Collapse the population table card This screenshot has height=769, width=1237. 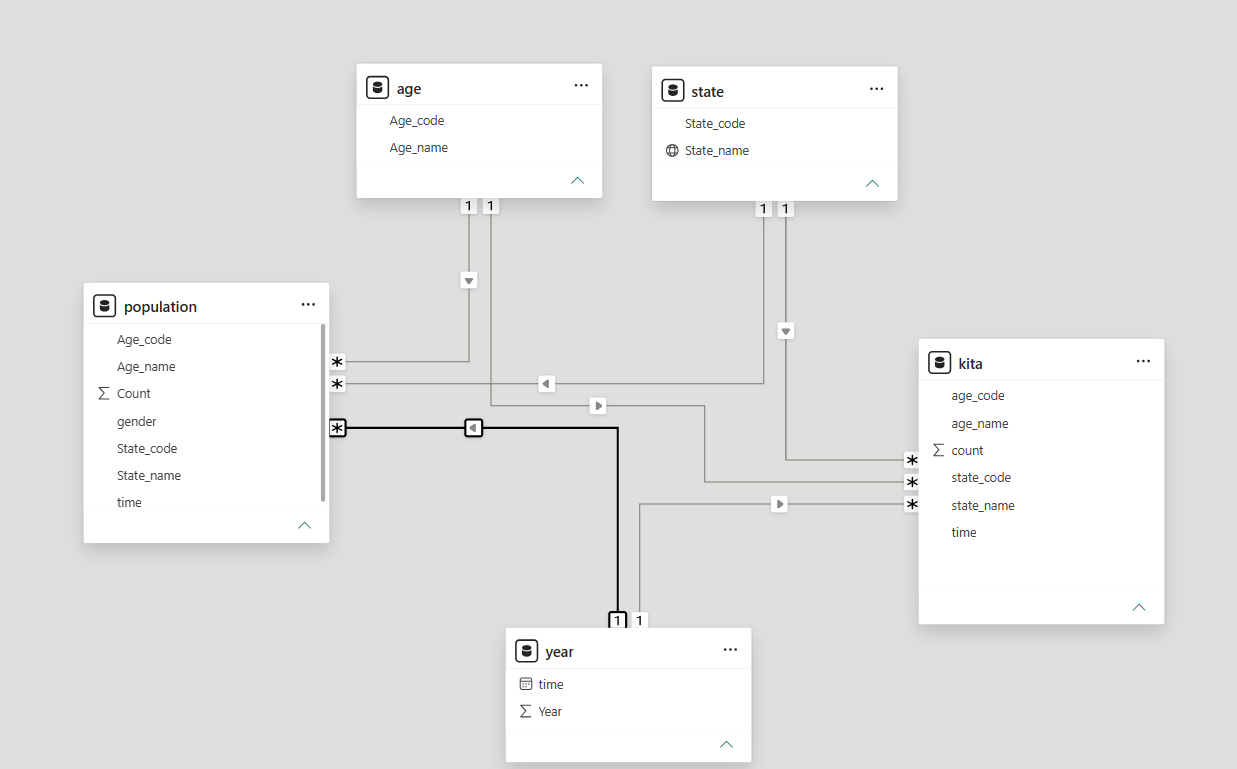(304, 525)
